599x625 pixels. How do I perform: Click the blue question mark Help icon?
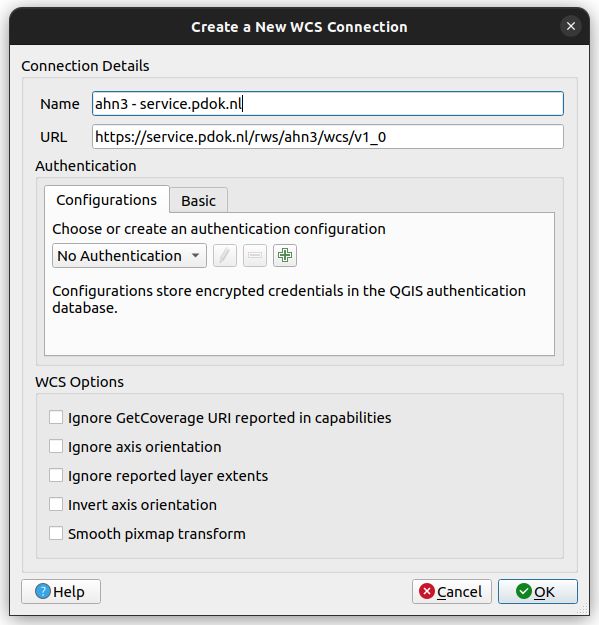pyautogui.click(x=43, y=592)
